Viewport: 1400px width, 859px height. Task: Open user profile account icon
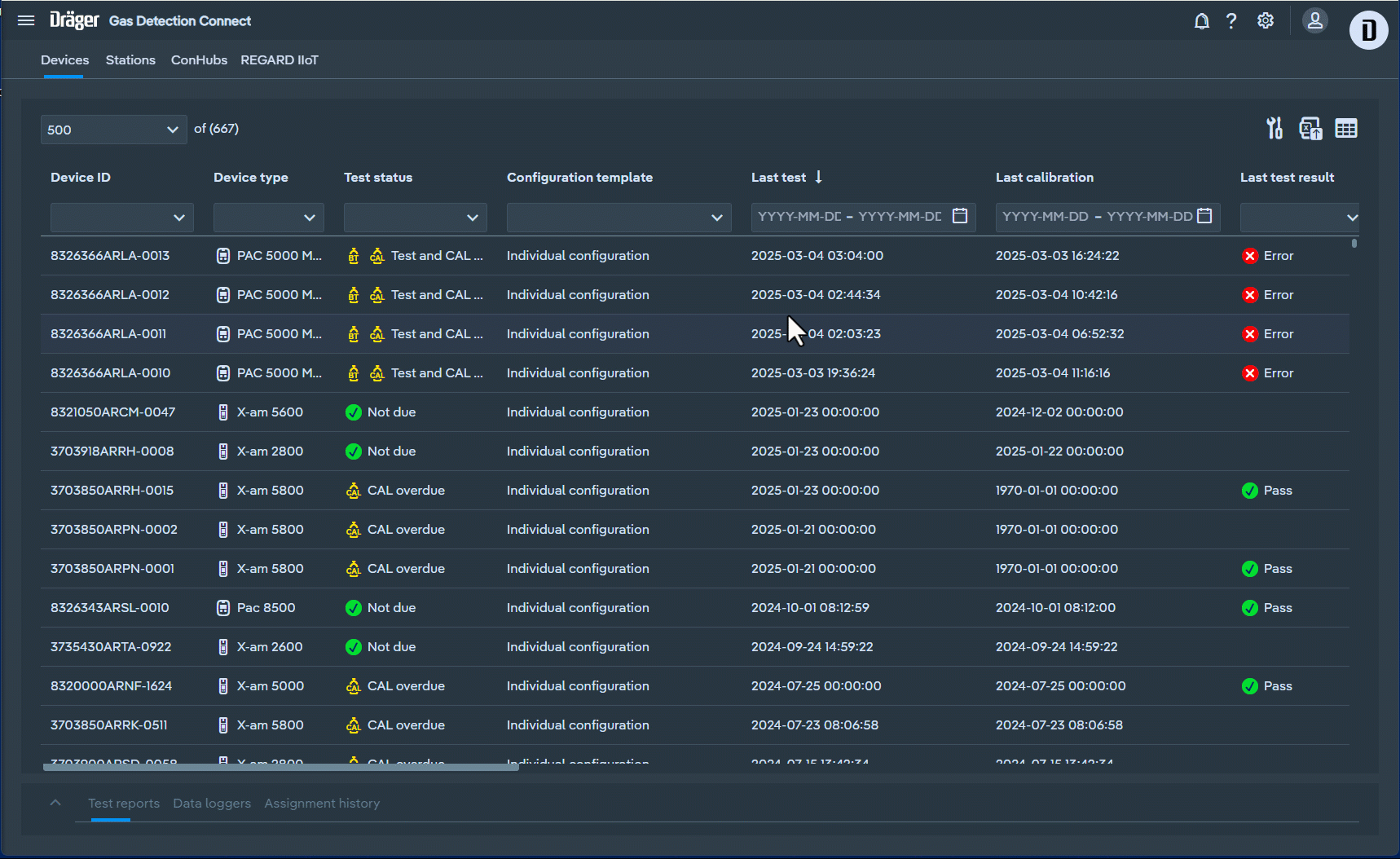click(x=1314, y=20)
